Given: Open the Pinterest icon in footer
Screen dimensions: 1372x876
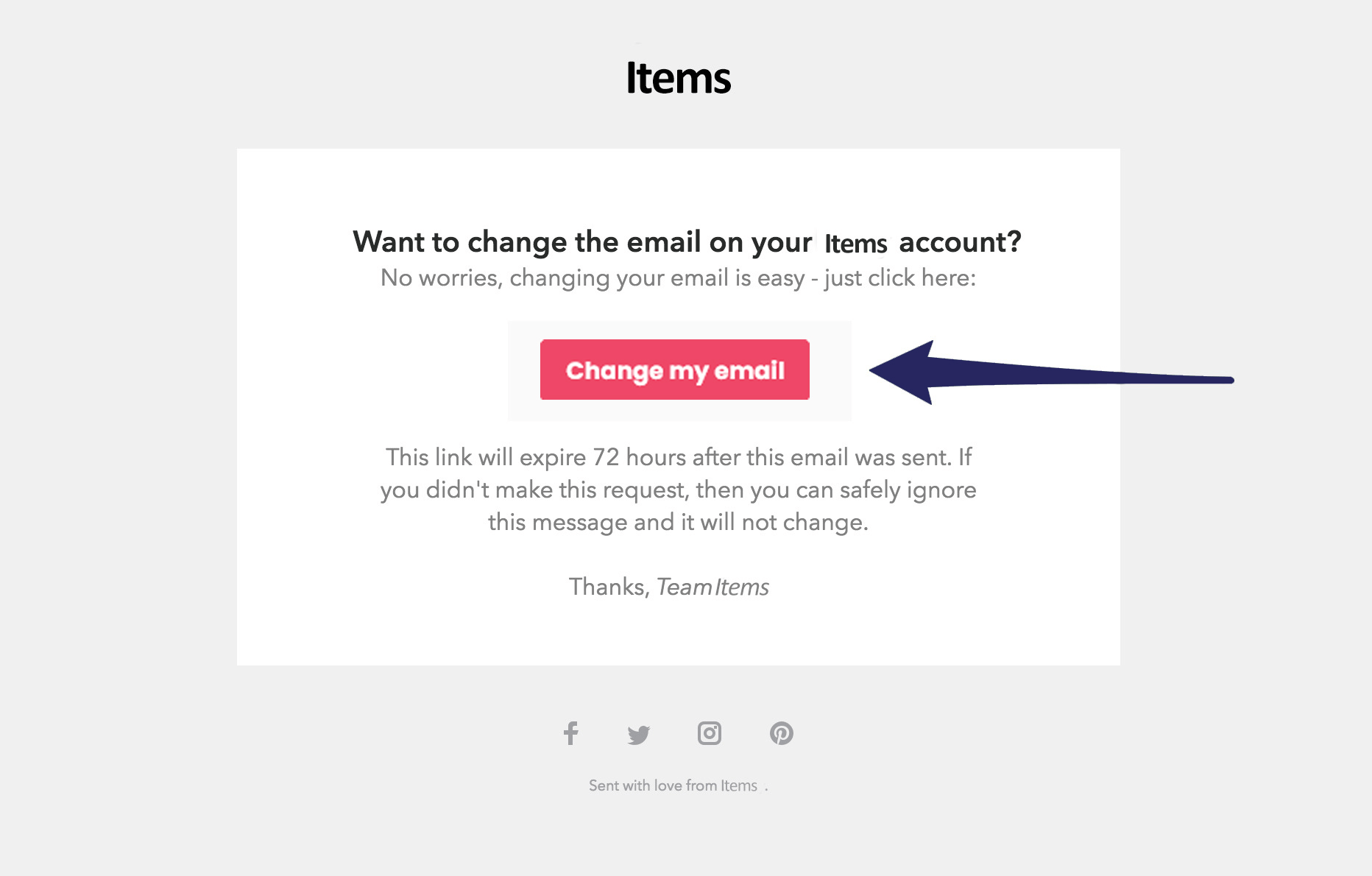Looking at the screenshot, I should tap(781, 733).
